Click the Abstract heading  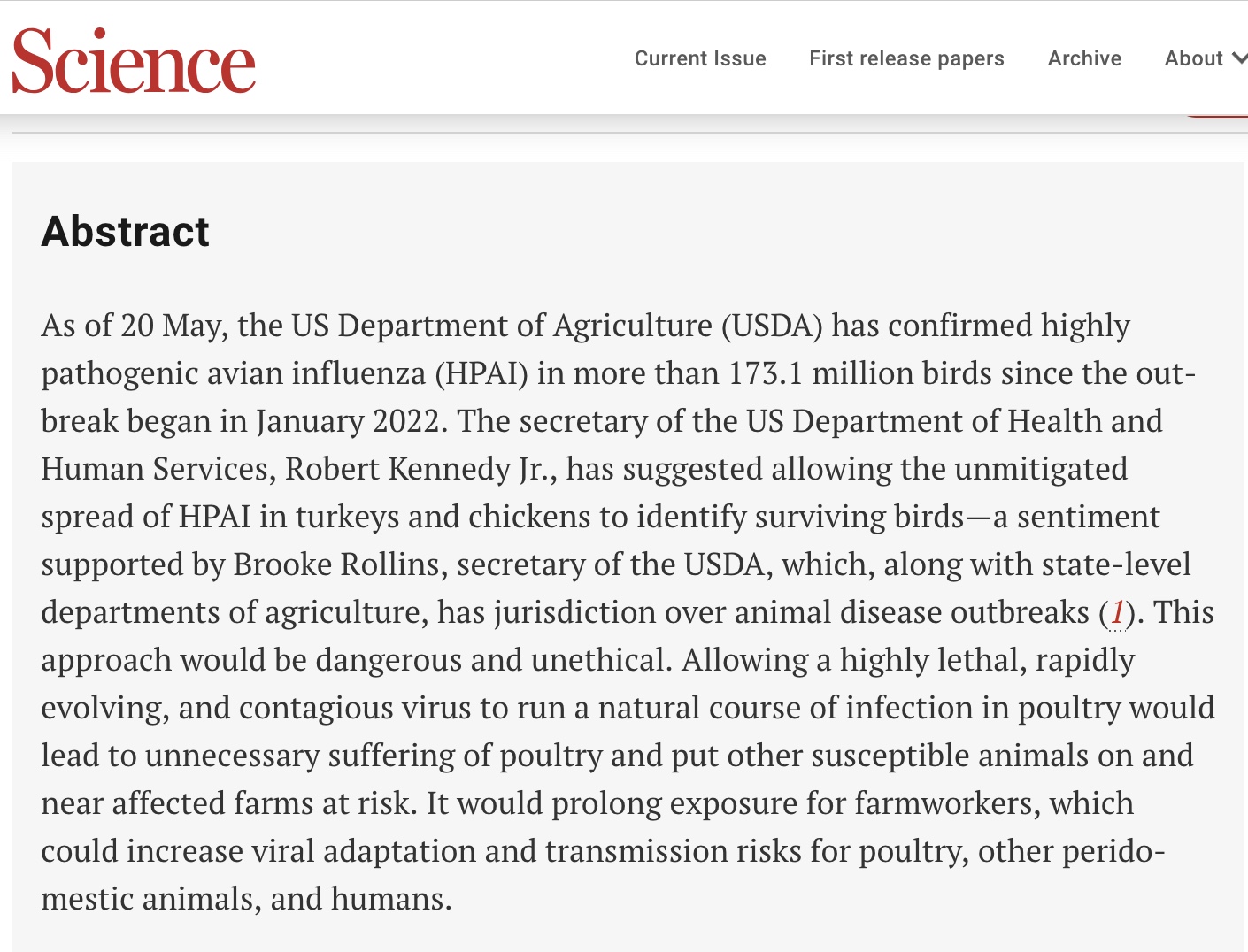(126, 232)
